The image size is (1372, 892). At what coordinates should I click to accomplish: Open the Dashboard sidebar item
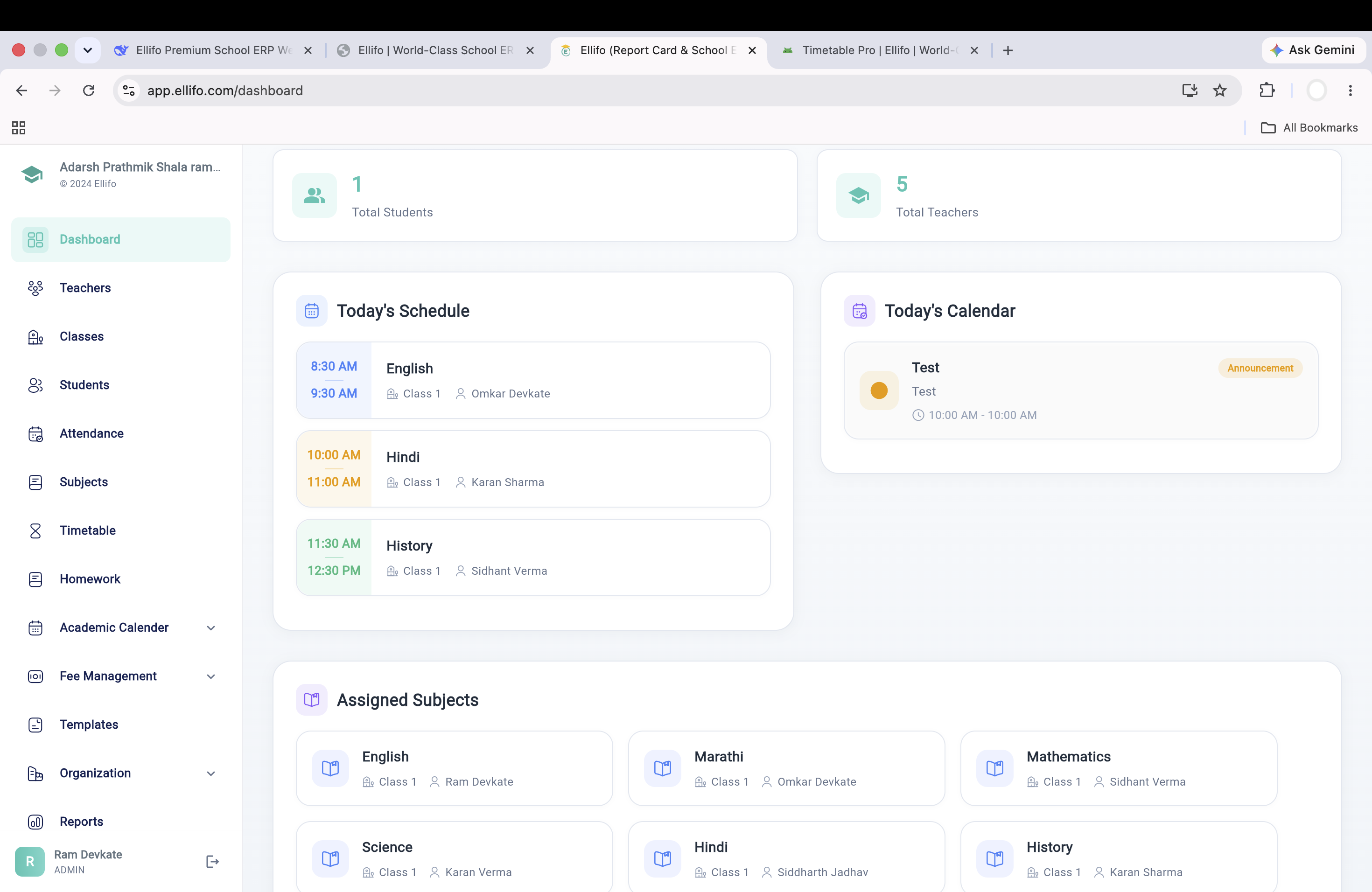coord(120,239)
